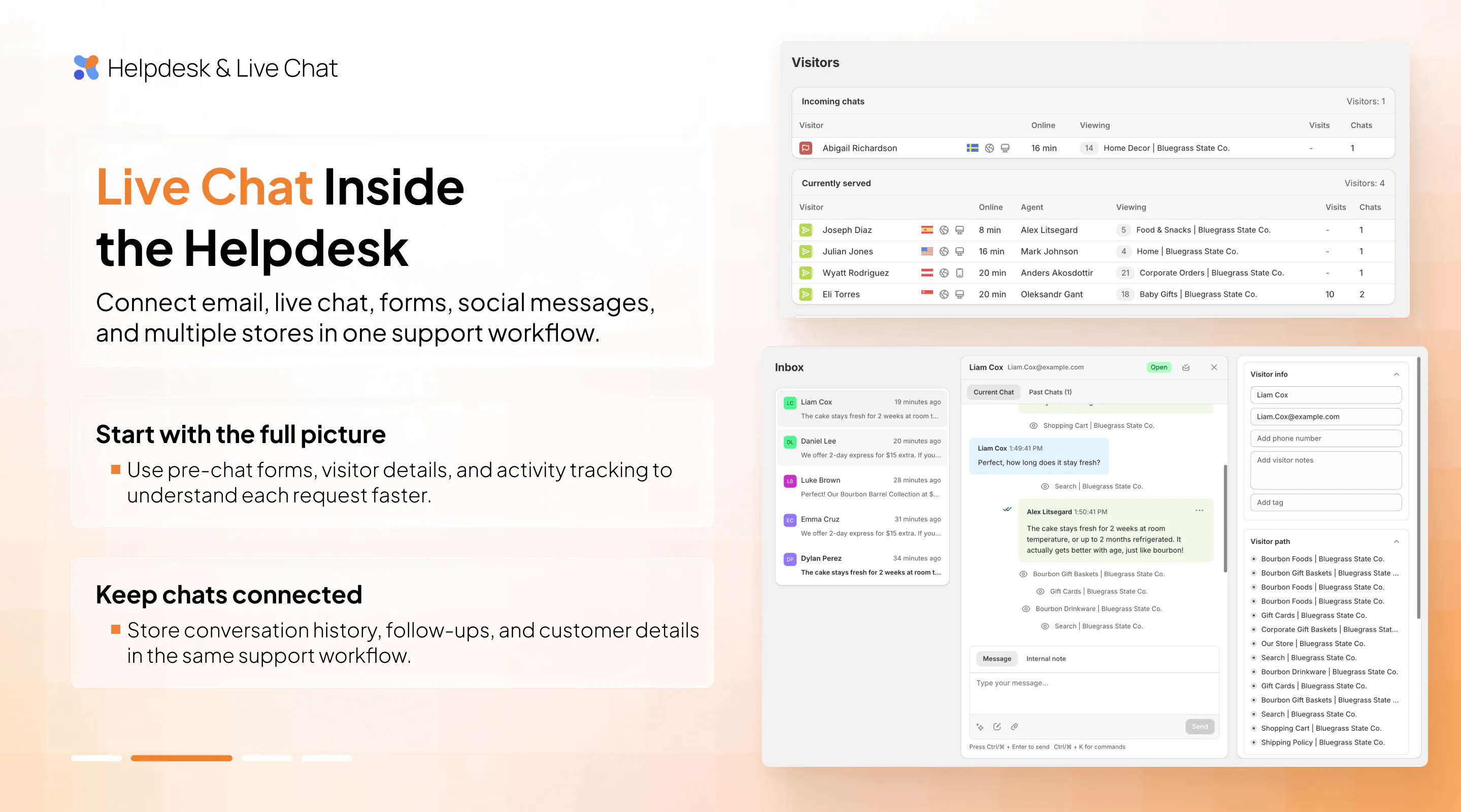Select the Message tab in composer
Screen dimensions: 1461x812
point(997,658)
